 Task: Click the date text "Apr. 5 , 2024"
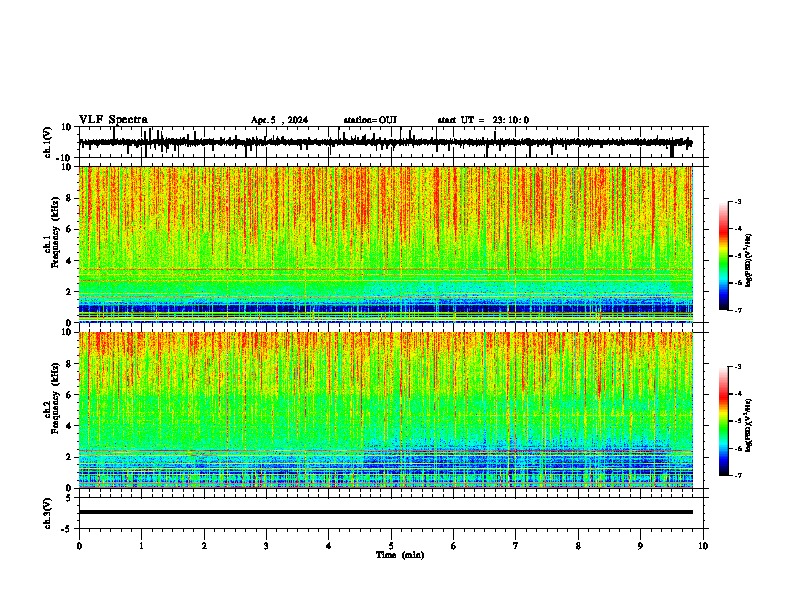point(279,120)
